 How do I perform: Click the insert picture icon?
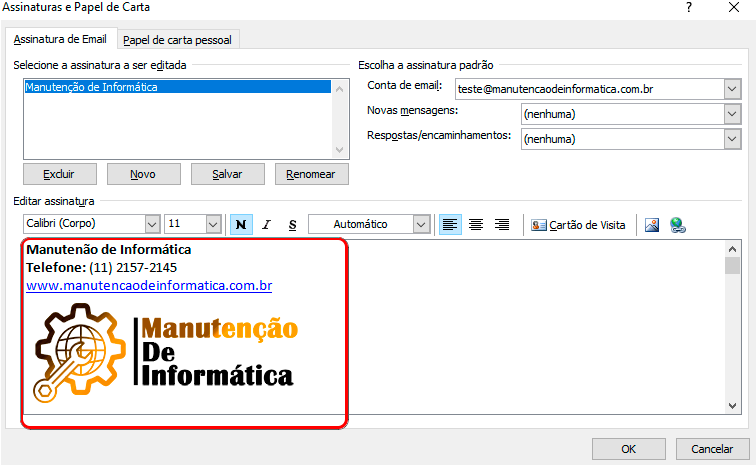652,225
